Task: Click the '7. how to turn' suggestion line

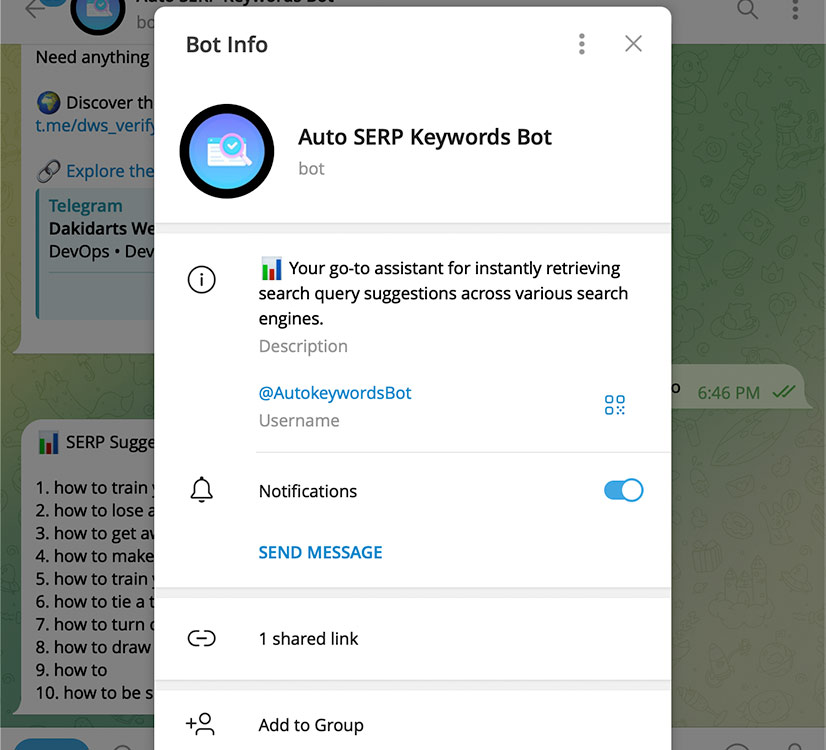Action: point(95,625)
